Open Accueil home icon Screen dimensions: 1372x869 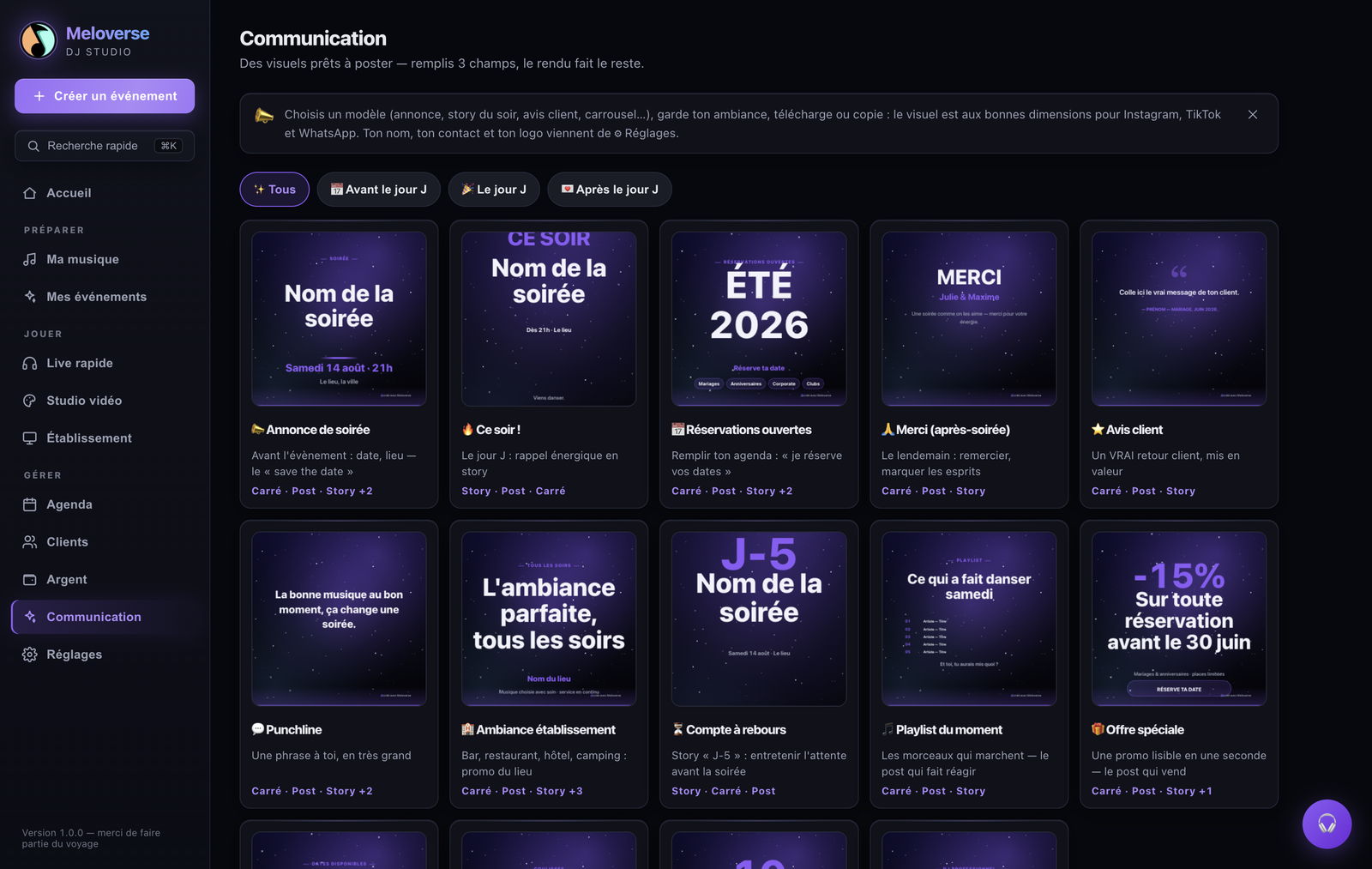click(x=30, y=193)
